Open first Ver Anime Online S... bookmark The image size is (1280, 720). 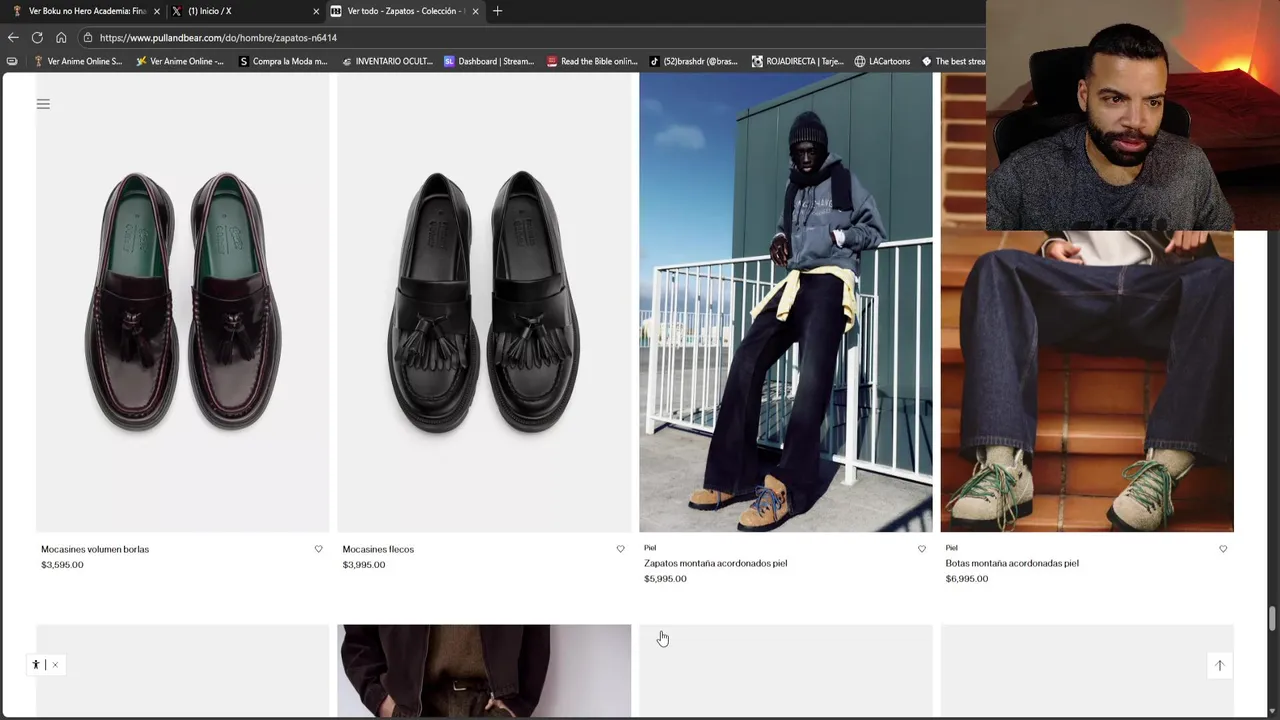pyautogui.click(x=78, y=61)
